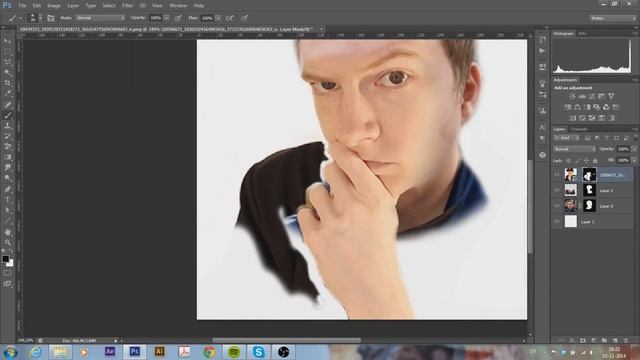640x360 pixels.
Task: Select the Dodge tool
Action: 7,179
